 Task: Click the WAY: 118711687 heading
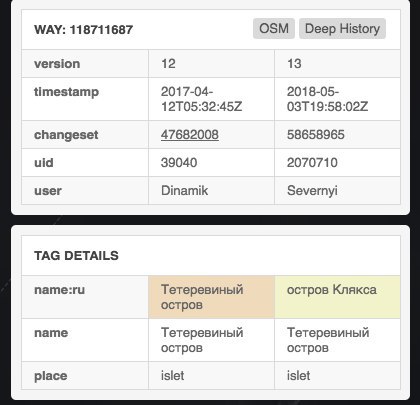(x=83, y=30)
